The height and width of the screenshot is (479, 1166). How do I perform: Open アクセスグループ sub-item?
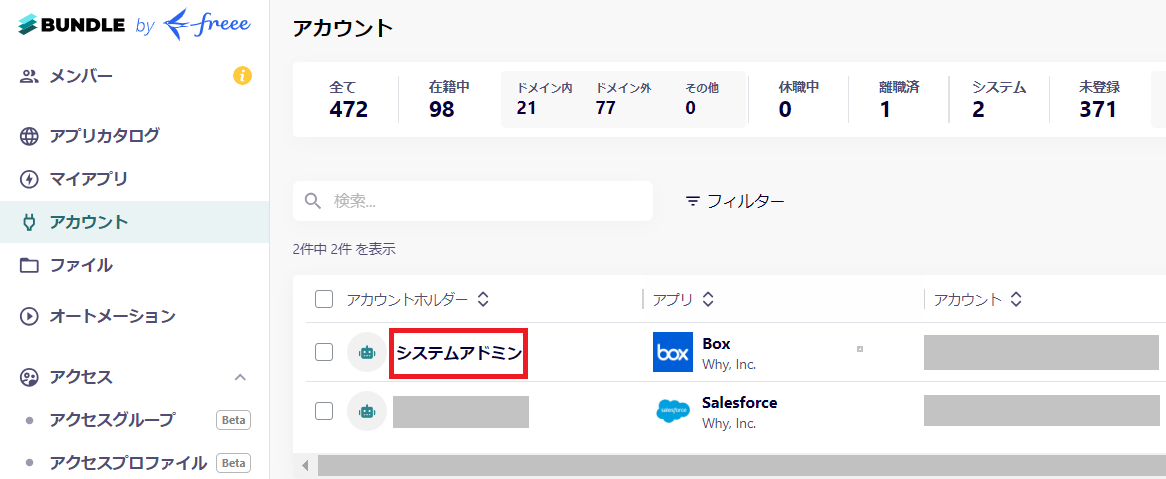pyautogui.click(x=112, y=420)
